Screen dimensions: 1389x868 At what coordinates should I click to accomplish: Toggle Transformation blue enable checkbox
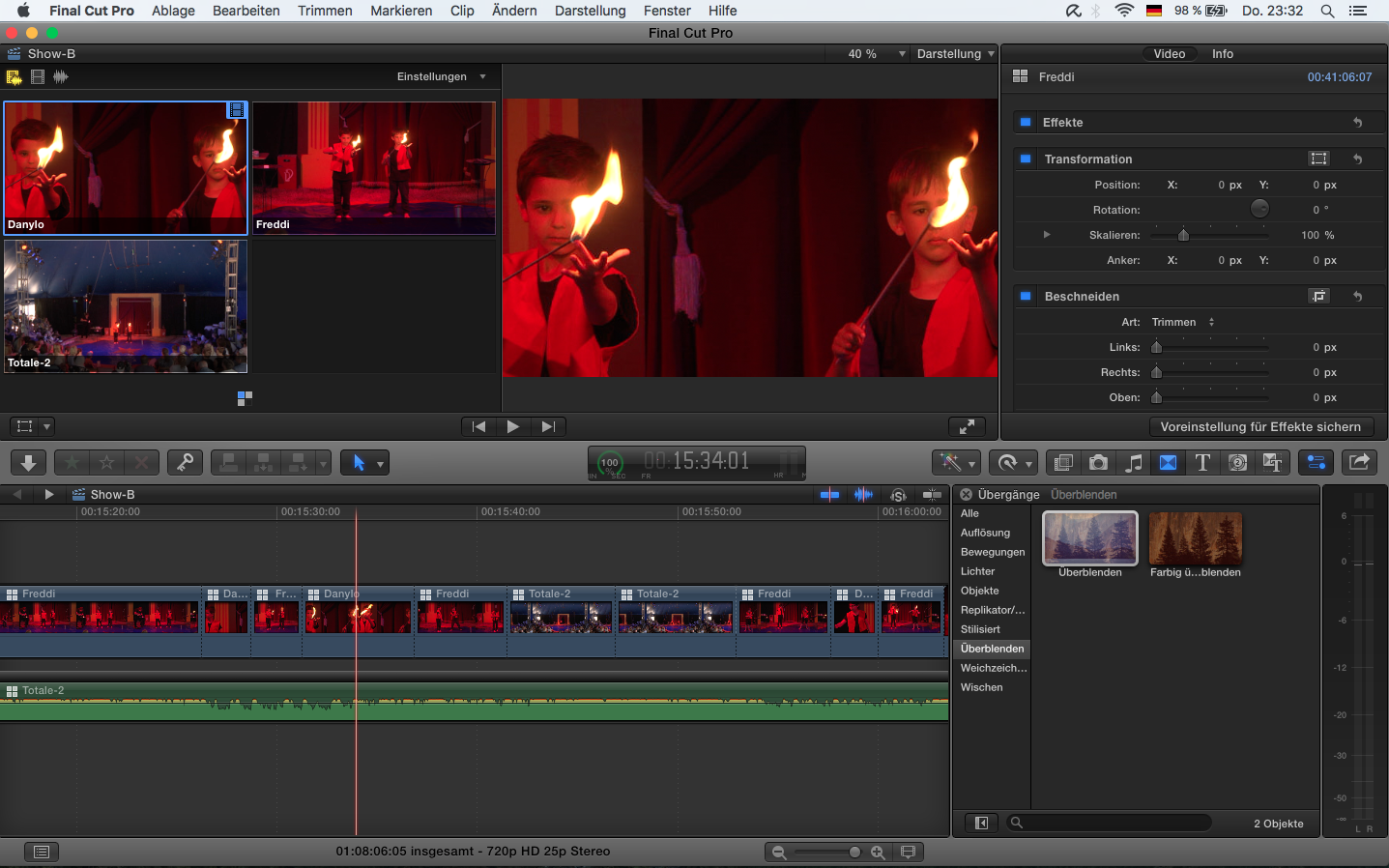click(1026, 159)
